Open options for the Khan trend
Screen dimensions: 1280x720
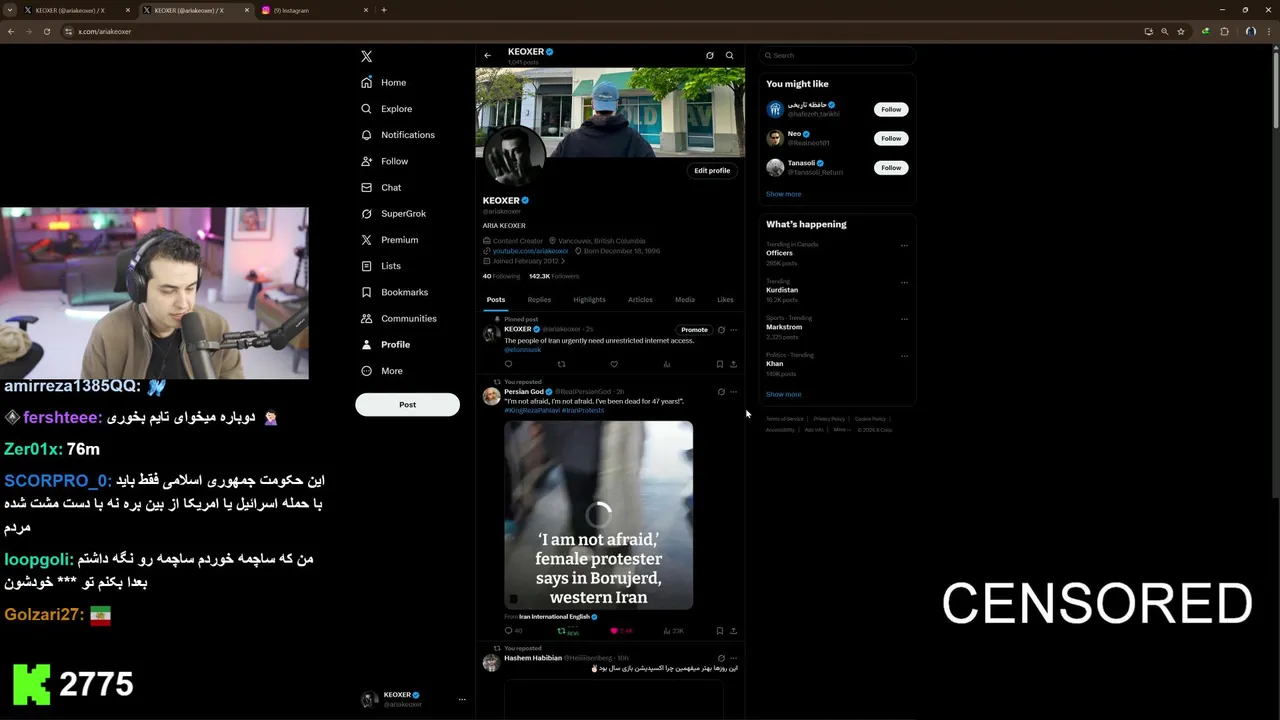coord(904,356)
